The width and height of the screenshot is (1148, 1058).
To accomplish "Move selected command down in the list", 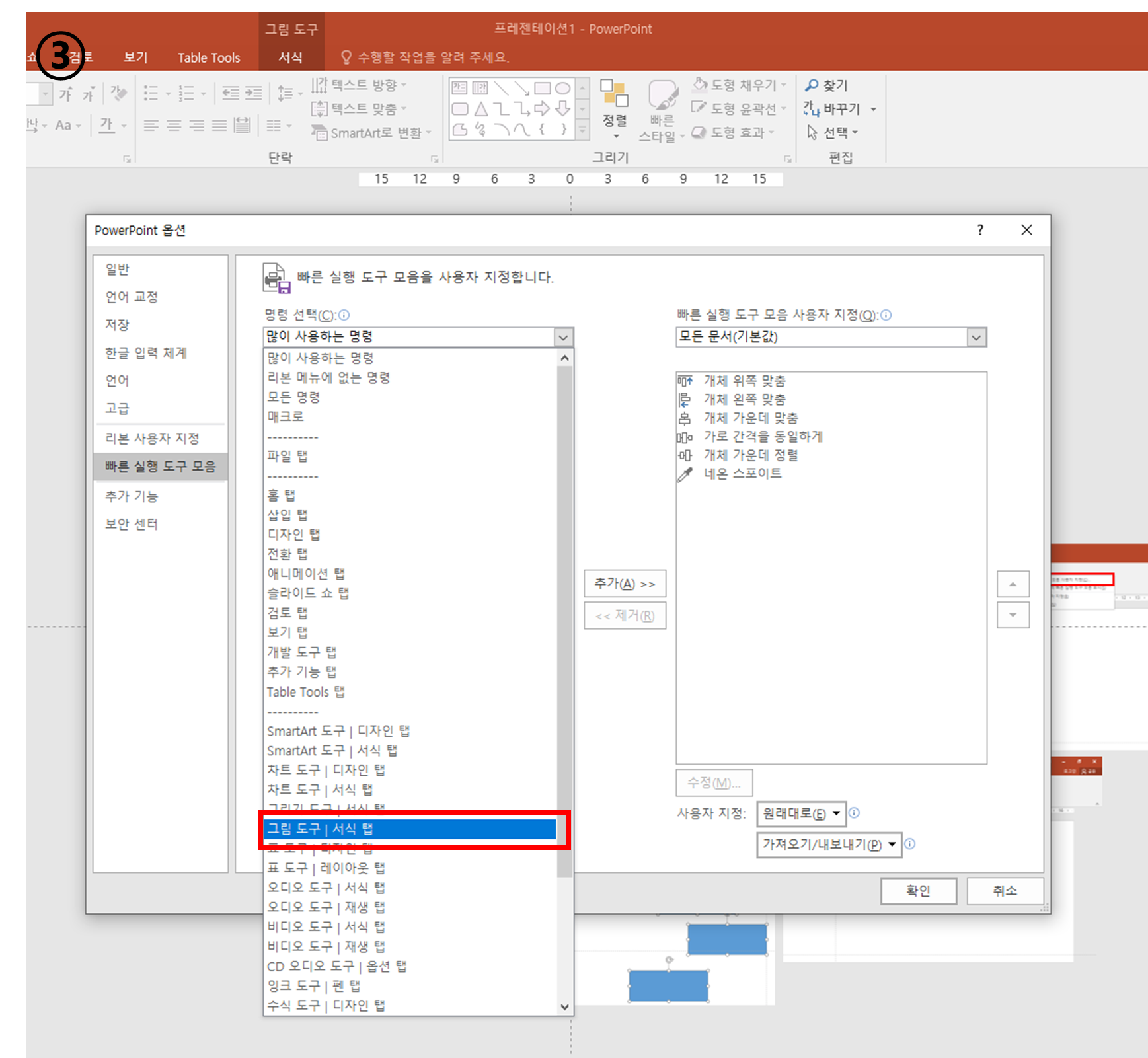I will coord(1013,615).
